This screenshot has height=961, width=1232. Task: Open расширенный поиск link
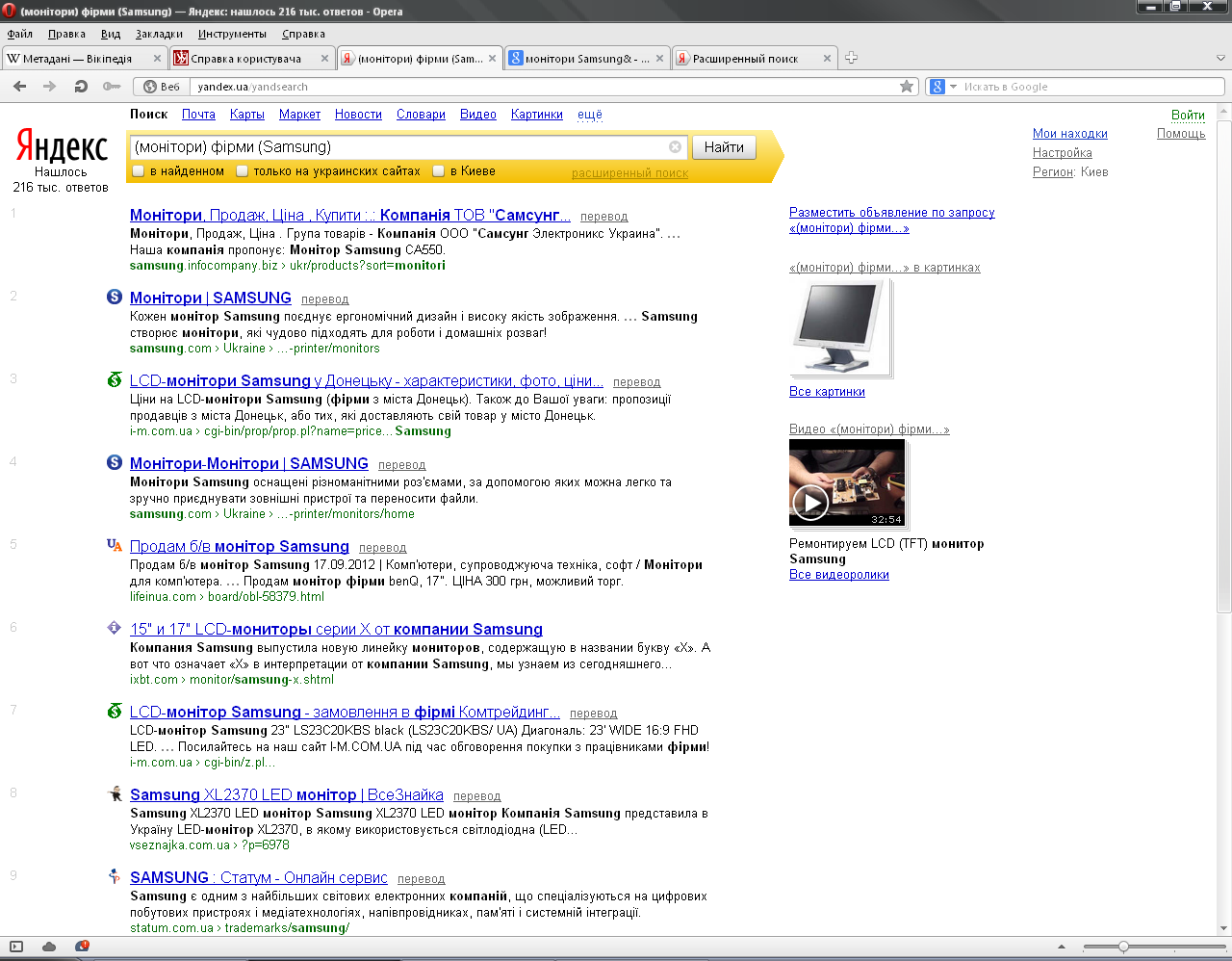629,173
